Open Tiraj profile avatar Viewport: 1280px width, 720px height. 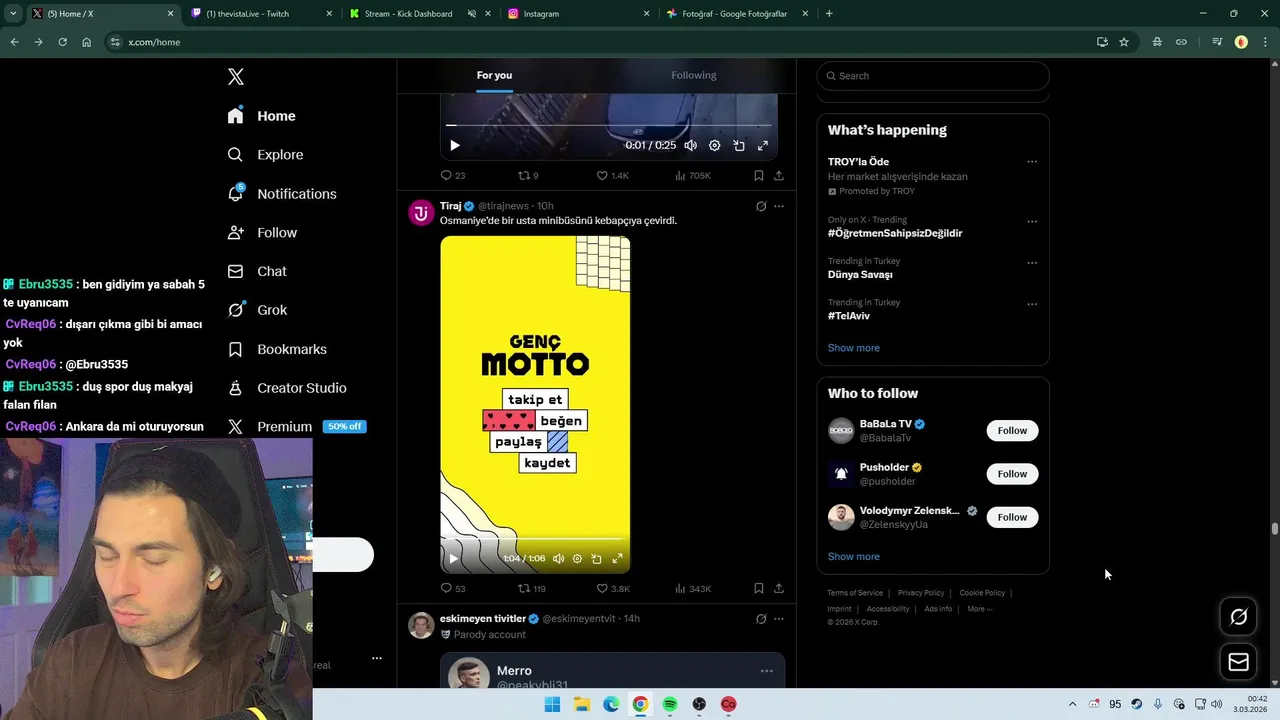(421, 212)
